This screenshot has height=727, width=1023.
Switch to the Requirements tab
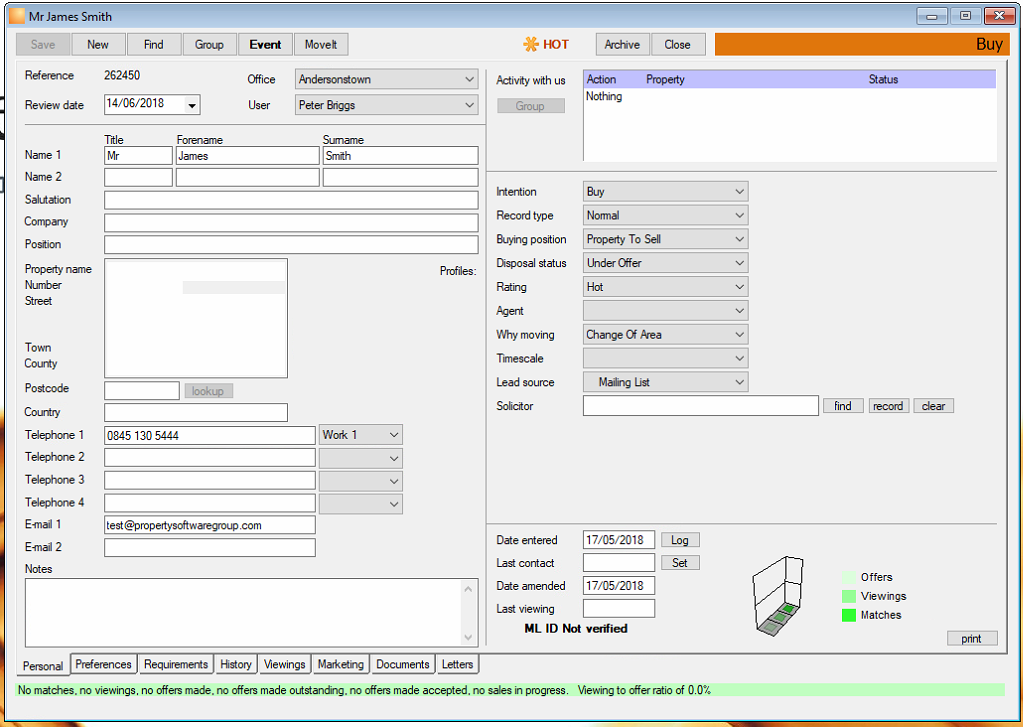pos(176,664)
